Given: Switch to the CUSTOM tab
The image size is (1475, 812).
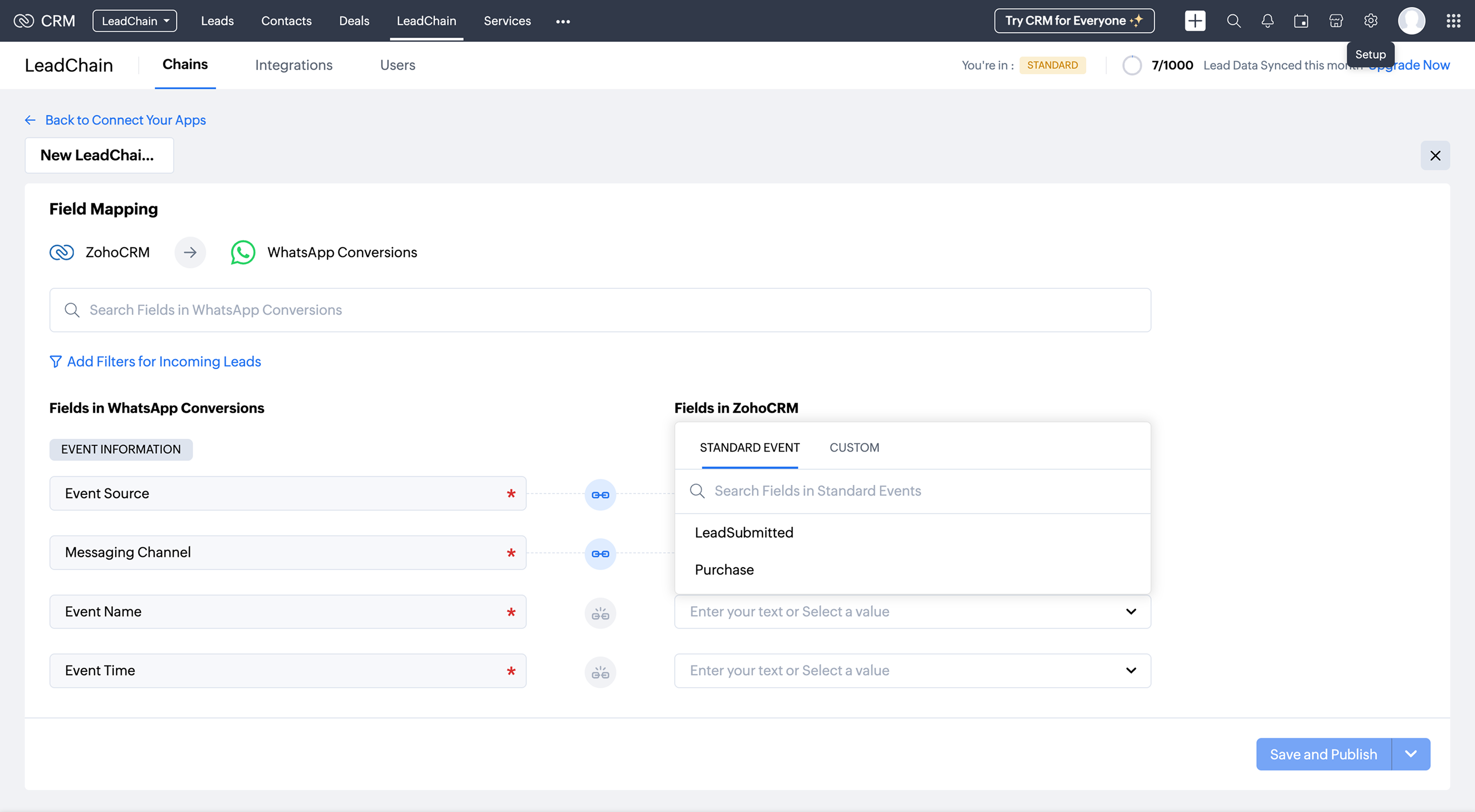Looking at the screenshot, I should point(854,447).
